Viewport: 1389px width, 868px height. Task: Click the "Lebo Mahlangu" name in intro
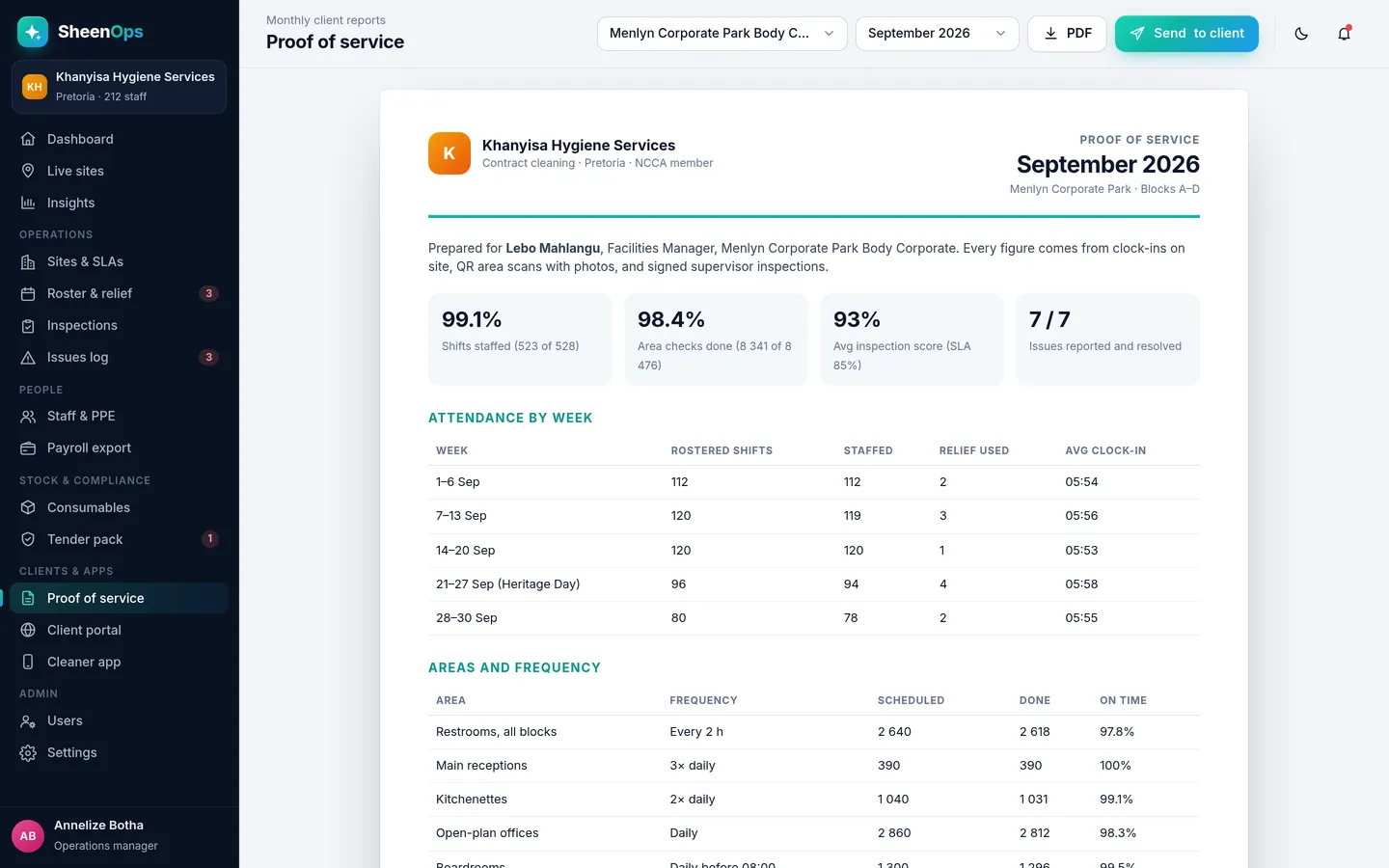(x=553, y=248)
